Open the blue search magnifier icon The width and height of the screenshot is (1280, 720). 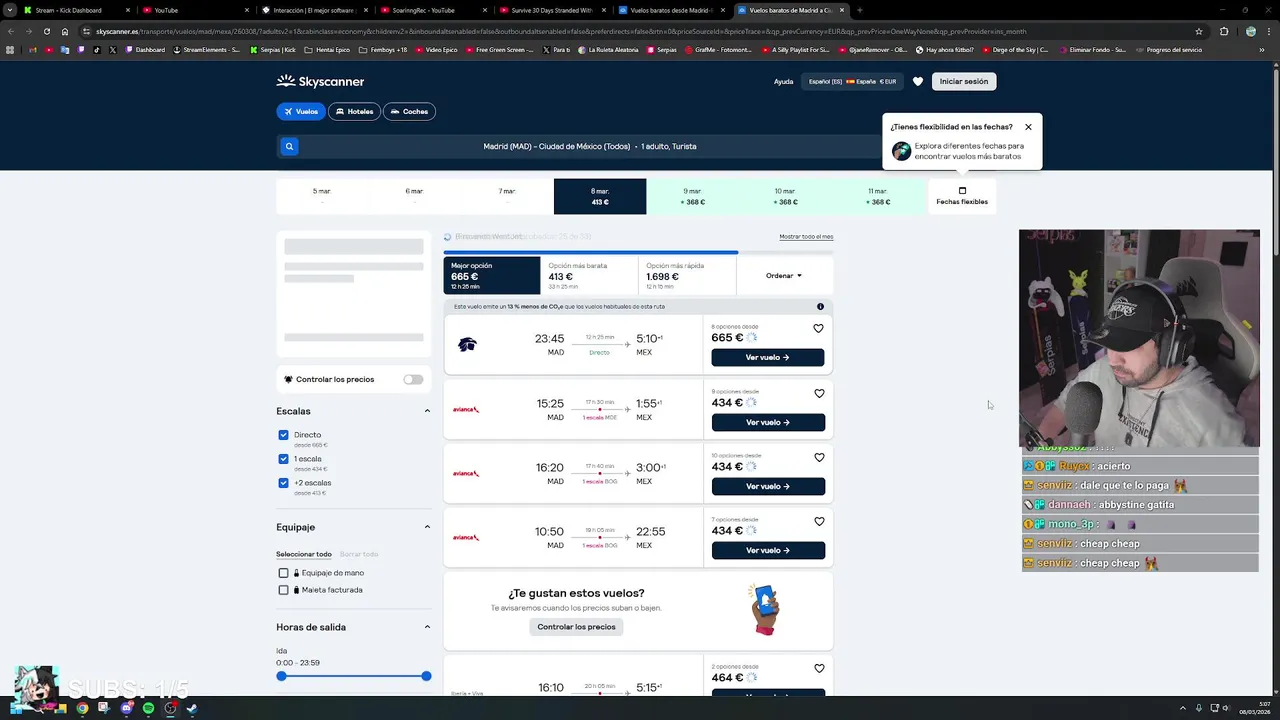click(x=289, y=146)
